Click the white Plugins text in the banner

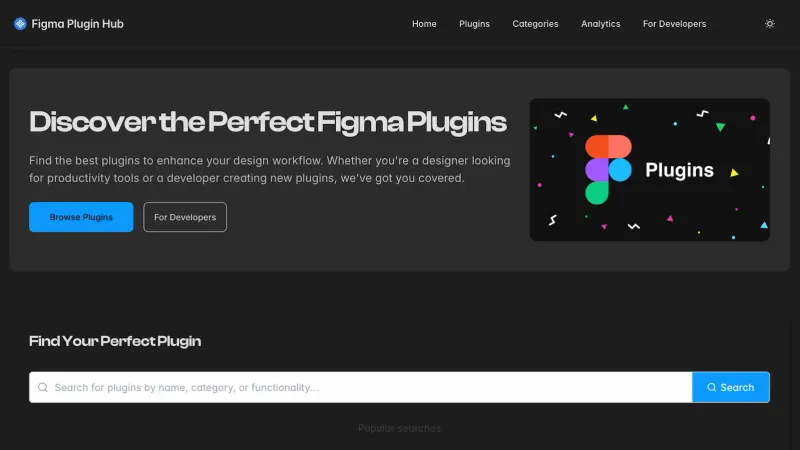pos(679,170)
